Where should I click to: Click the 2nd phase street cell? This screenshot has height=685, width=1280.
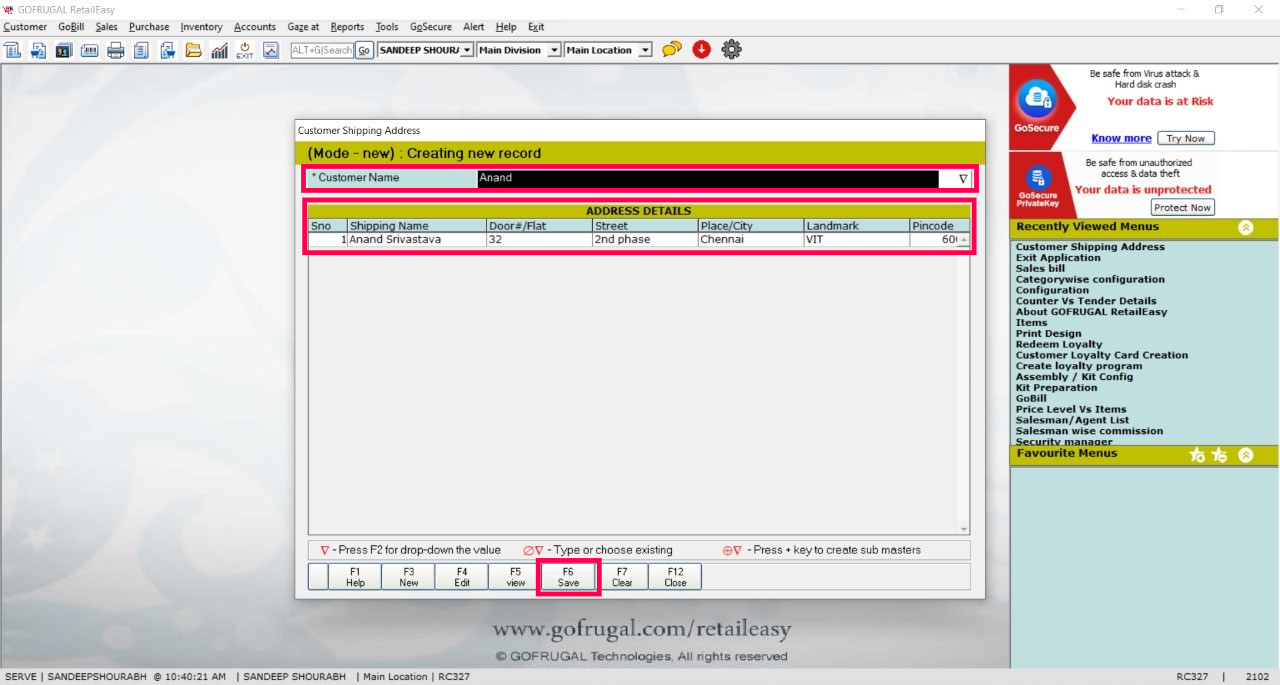tap(645, 240)
